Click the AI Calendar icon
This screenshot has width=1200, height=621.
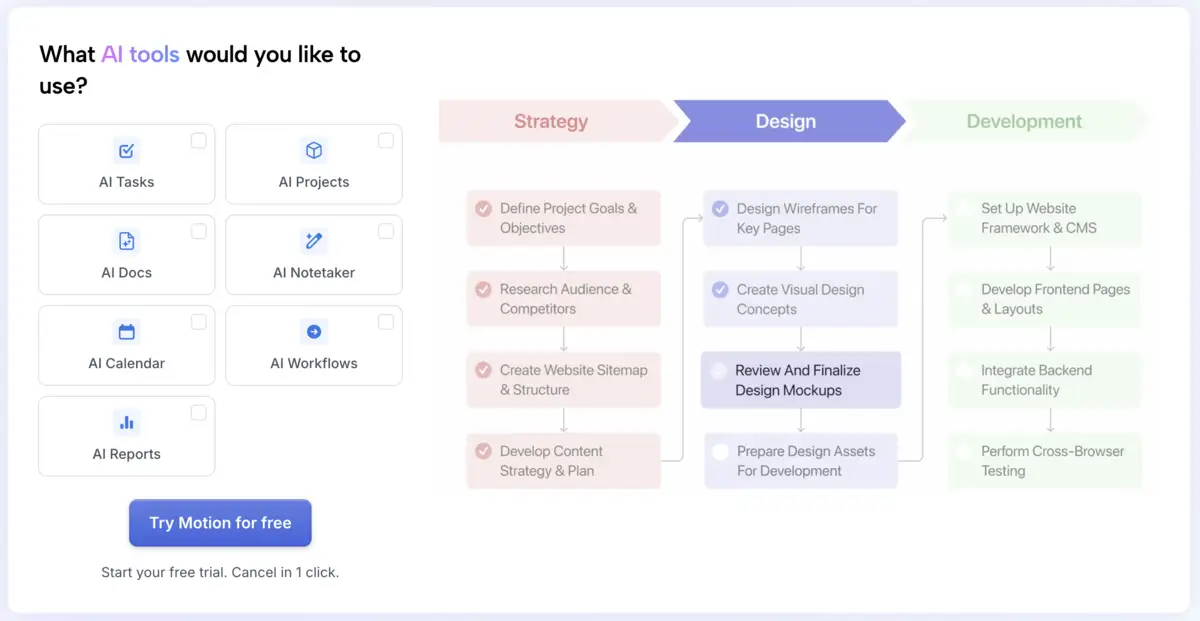127,332
